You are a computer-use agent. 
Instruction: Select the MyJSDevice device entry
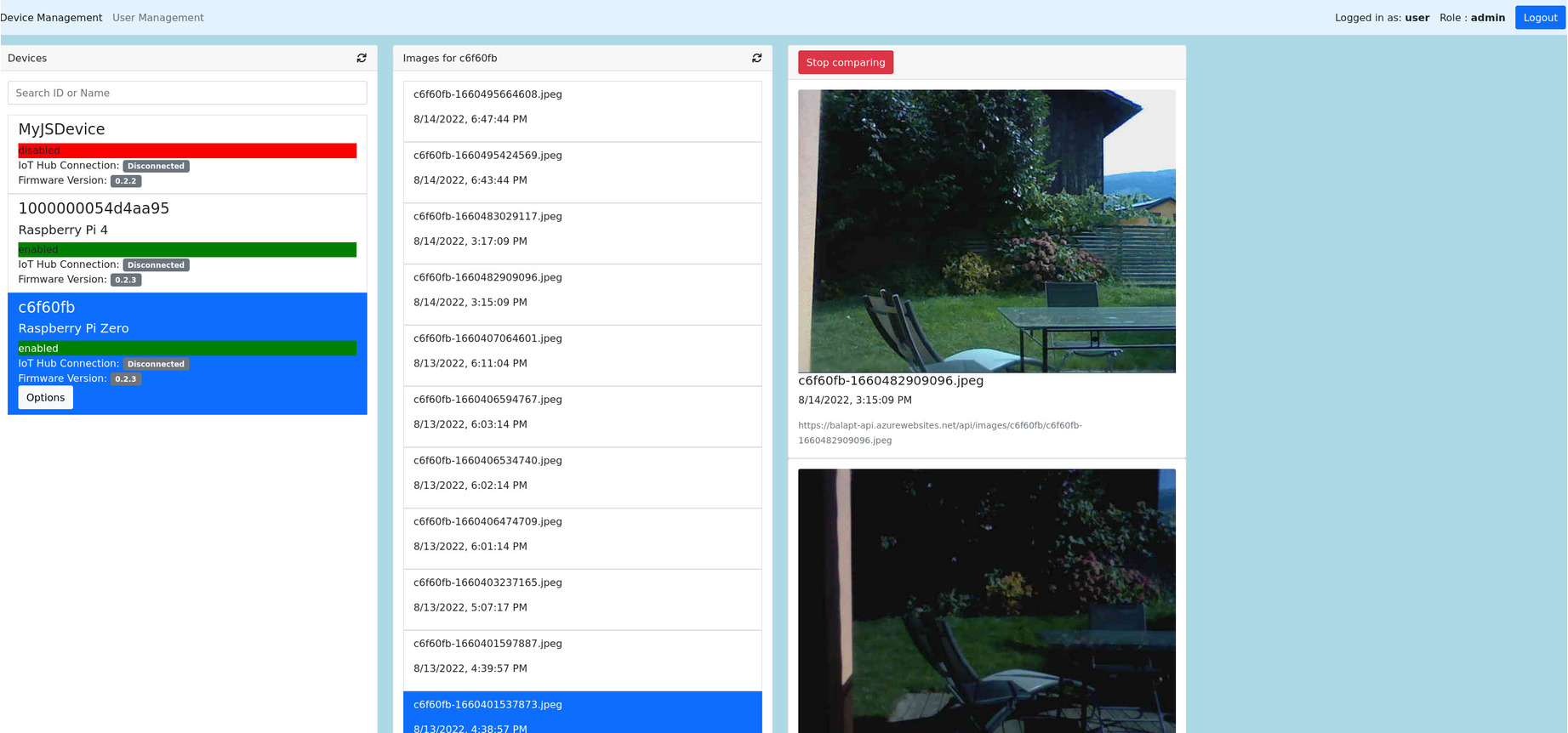tap(187, 129)
